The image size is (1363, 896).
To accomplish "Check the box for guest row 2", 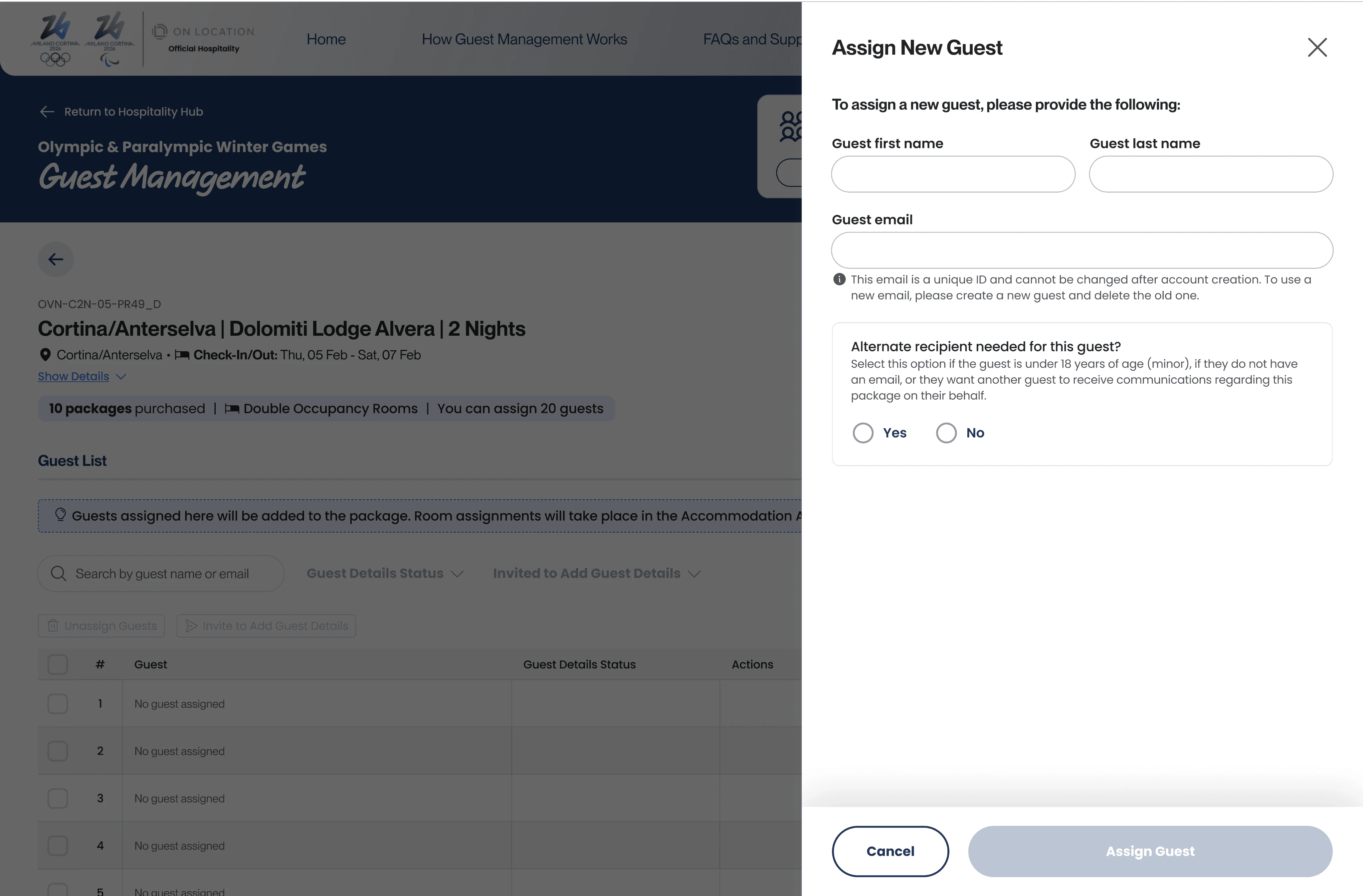I will pyautogui.click(x=57, y=751).
